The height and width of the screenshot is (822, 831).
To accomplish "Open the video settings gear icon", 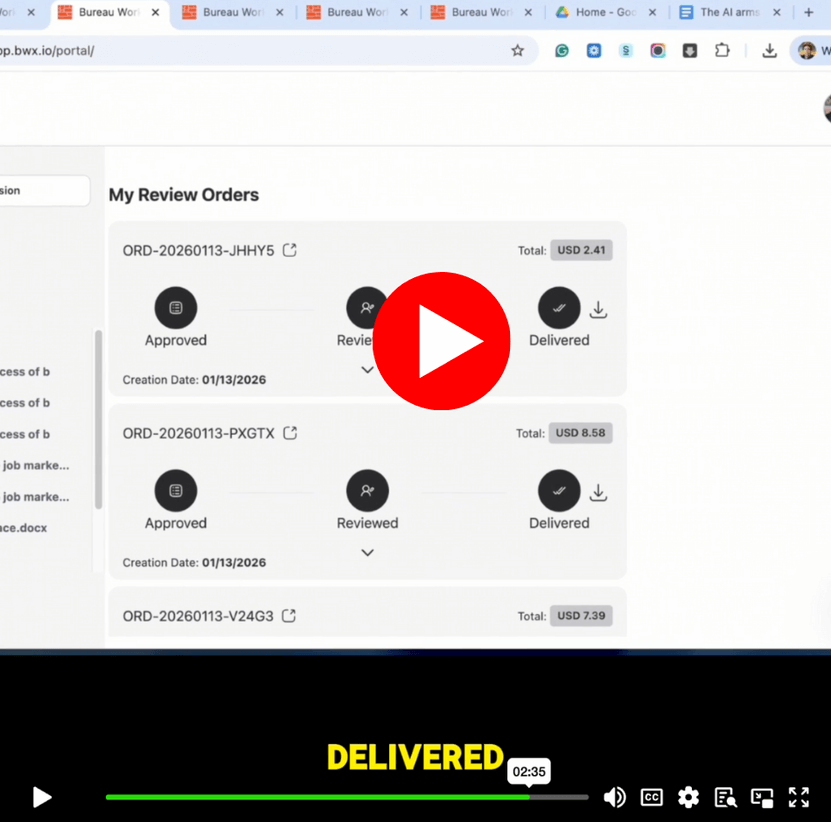I will point(688,797).
